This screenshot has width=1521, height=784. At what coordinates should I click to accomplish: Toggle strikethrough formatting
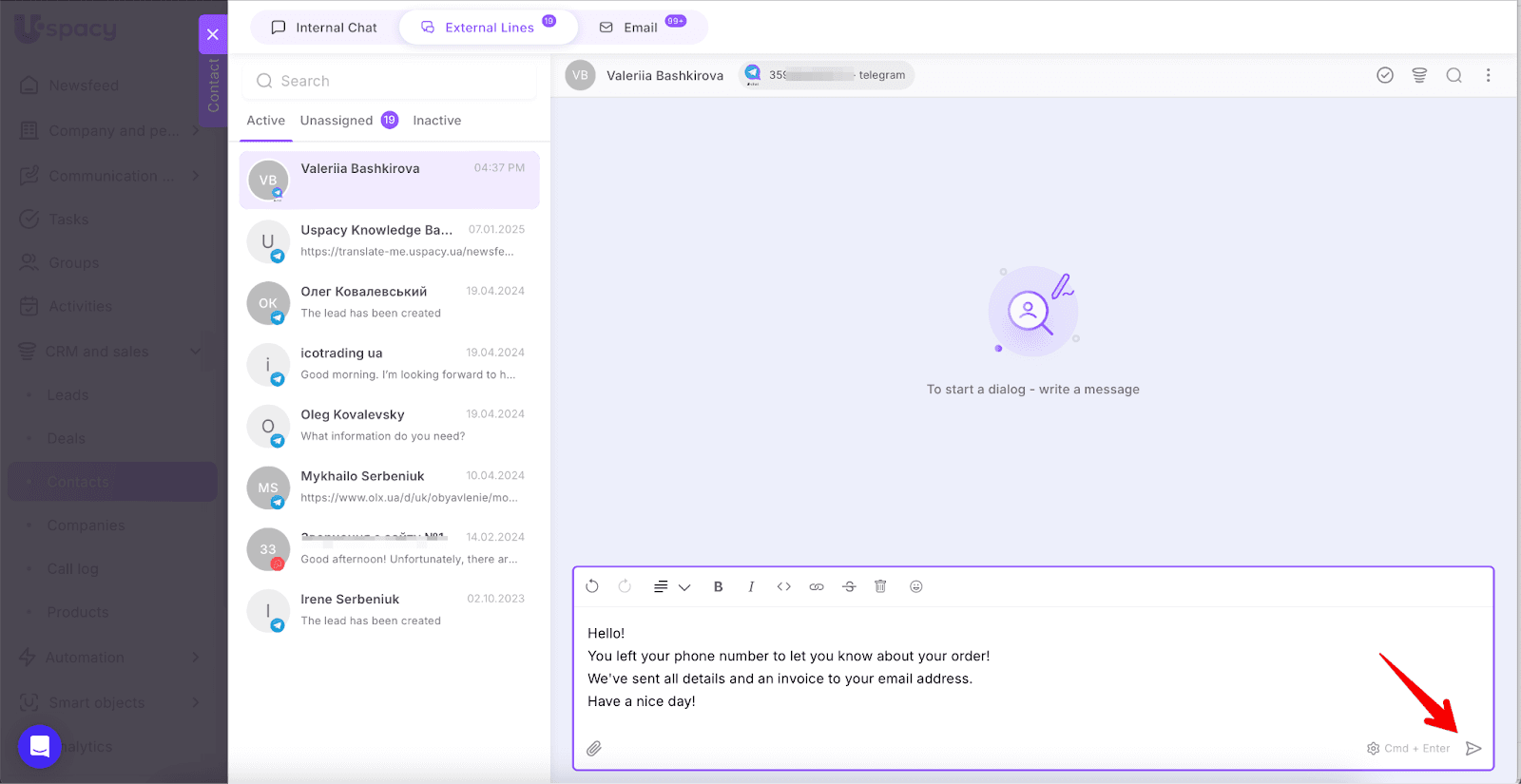pyautogui.click(x=849, y=586)
